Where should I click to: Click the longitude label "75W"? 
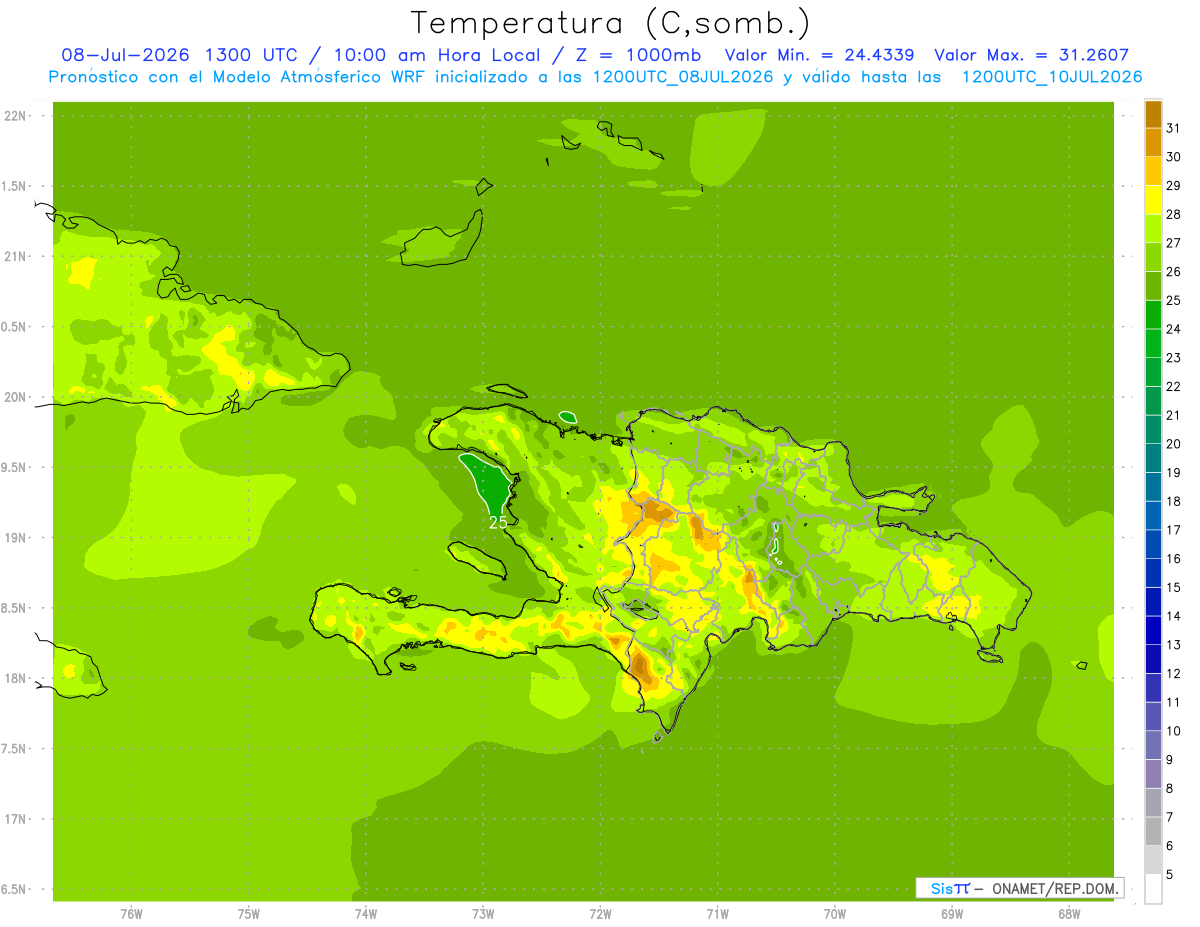click(x=249, y=914)
